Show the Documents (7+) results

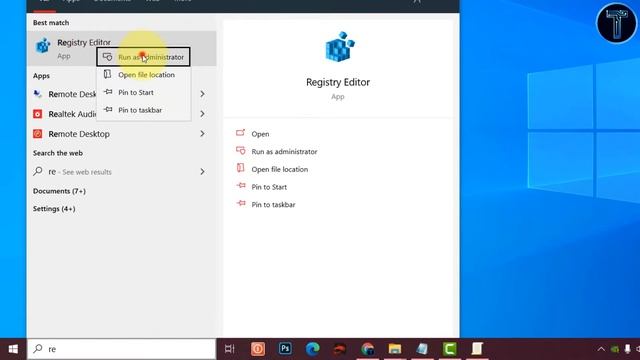tap(59, 191)
